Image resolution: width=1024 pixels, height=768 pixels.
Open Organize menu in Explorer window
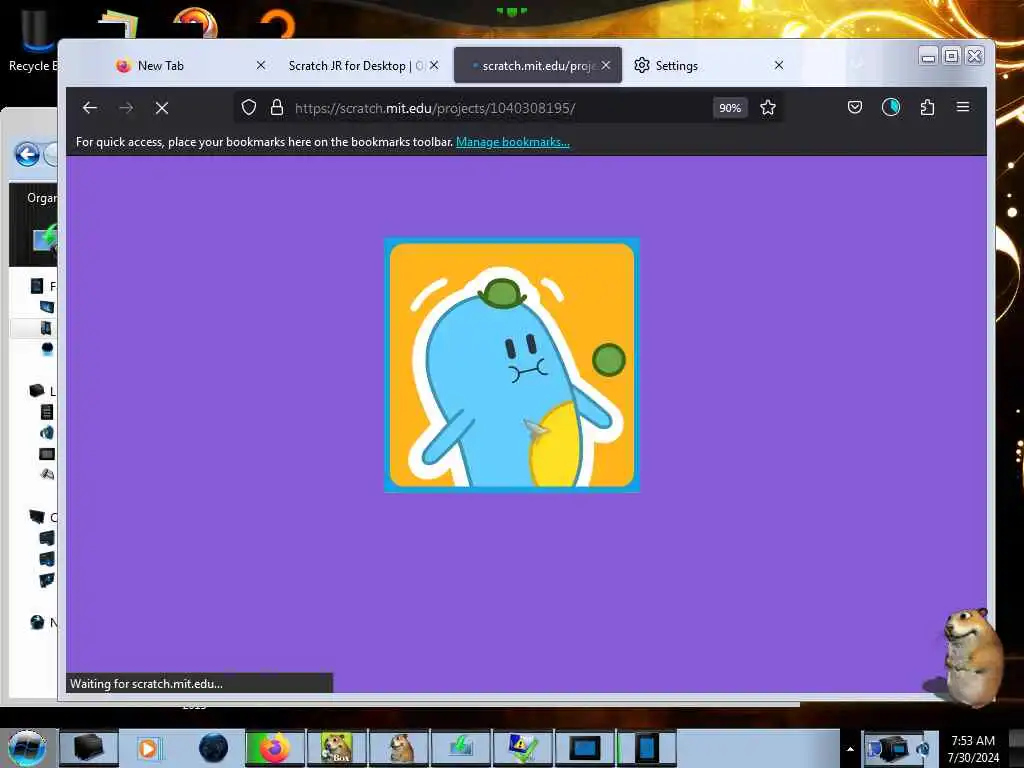[42, 198]
